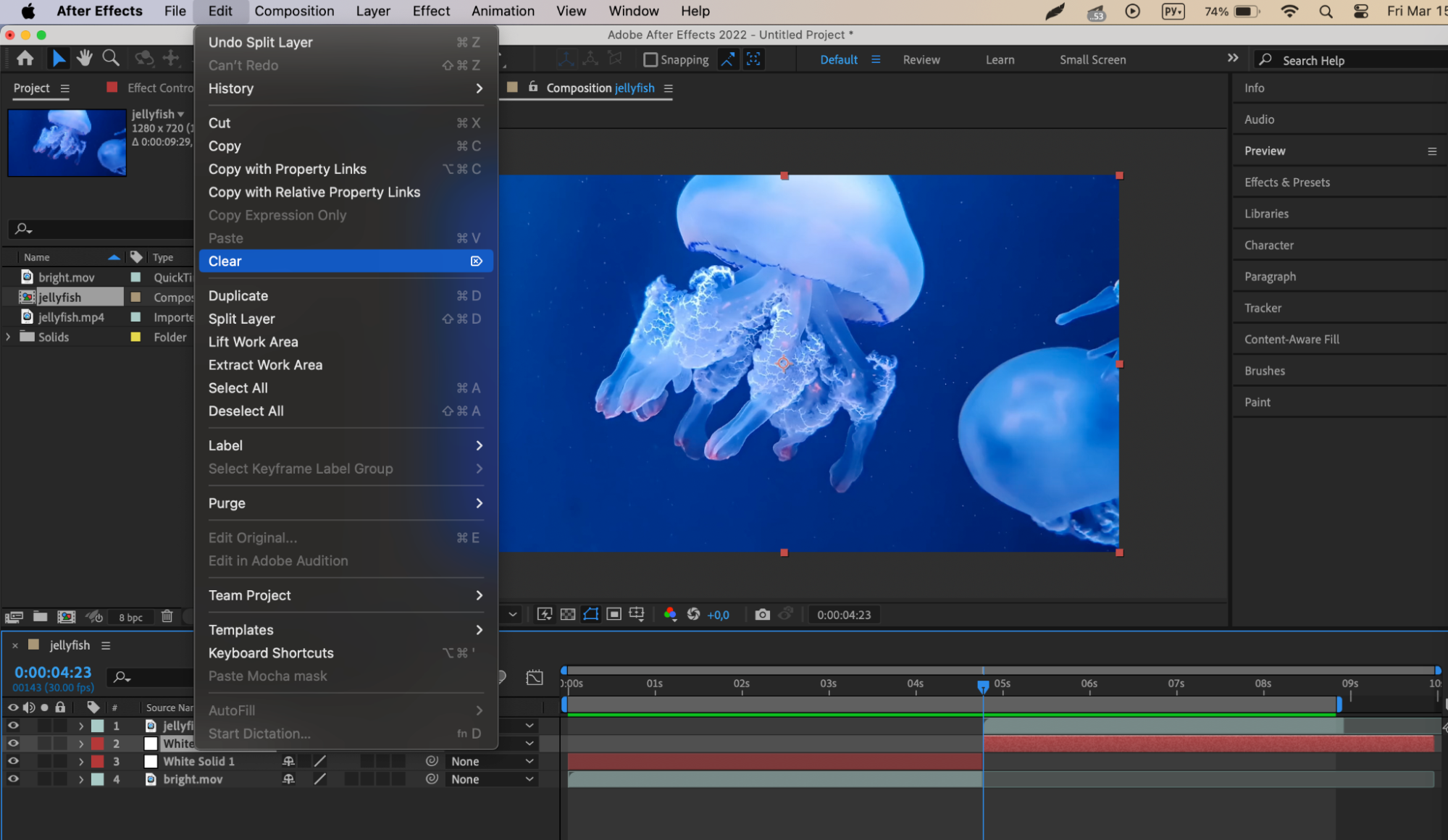The image size is (1448, 840).
Task: Enable the Snapping checkbox
Action: (x=650, y=59)
